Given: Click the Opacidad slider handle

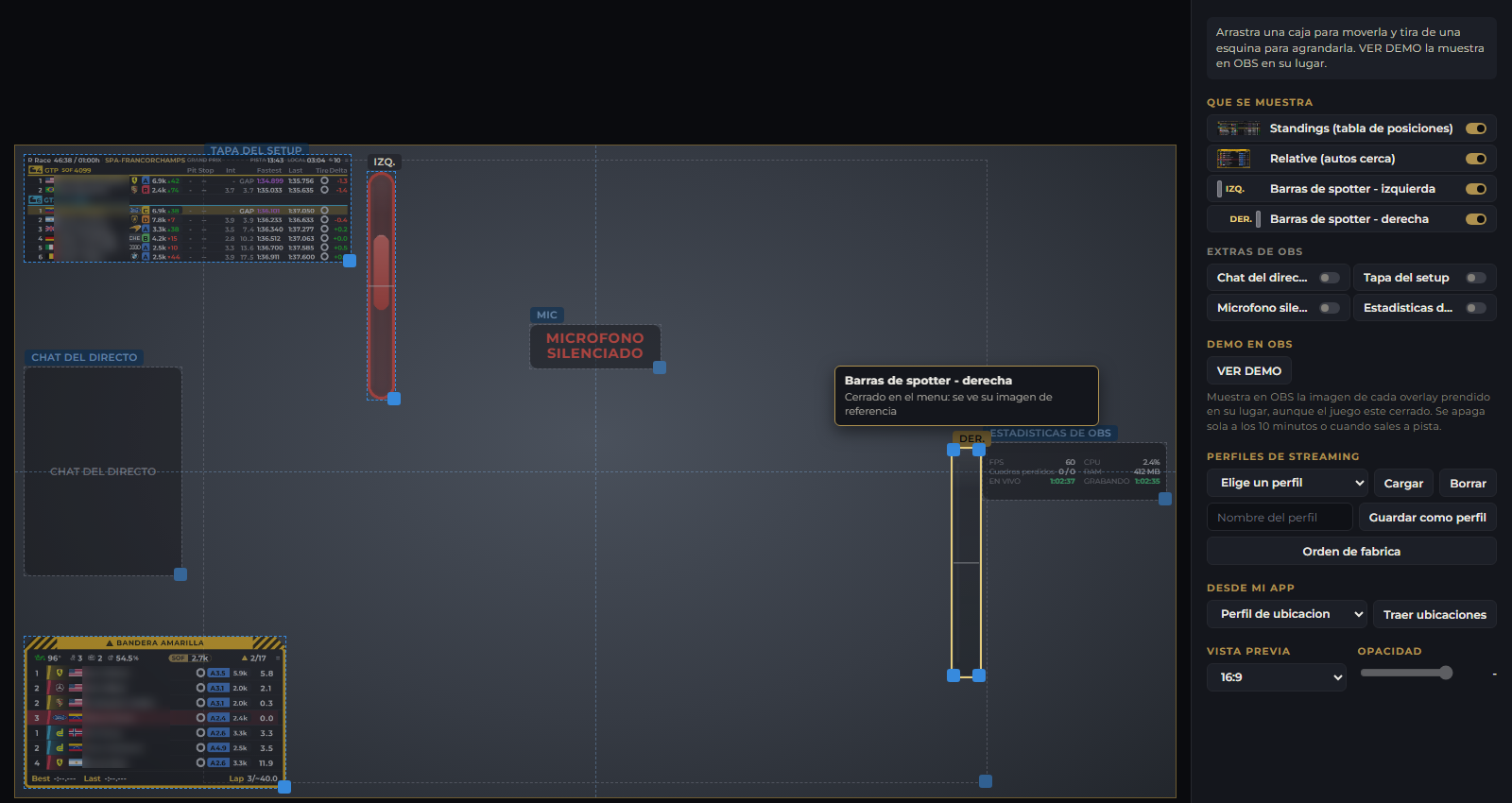Looking at the screenshot, I should click(1445, 673).
